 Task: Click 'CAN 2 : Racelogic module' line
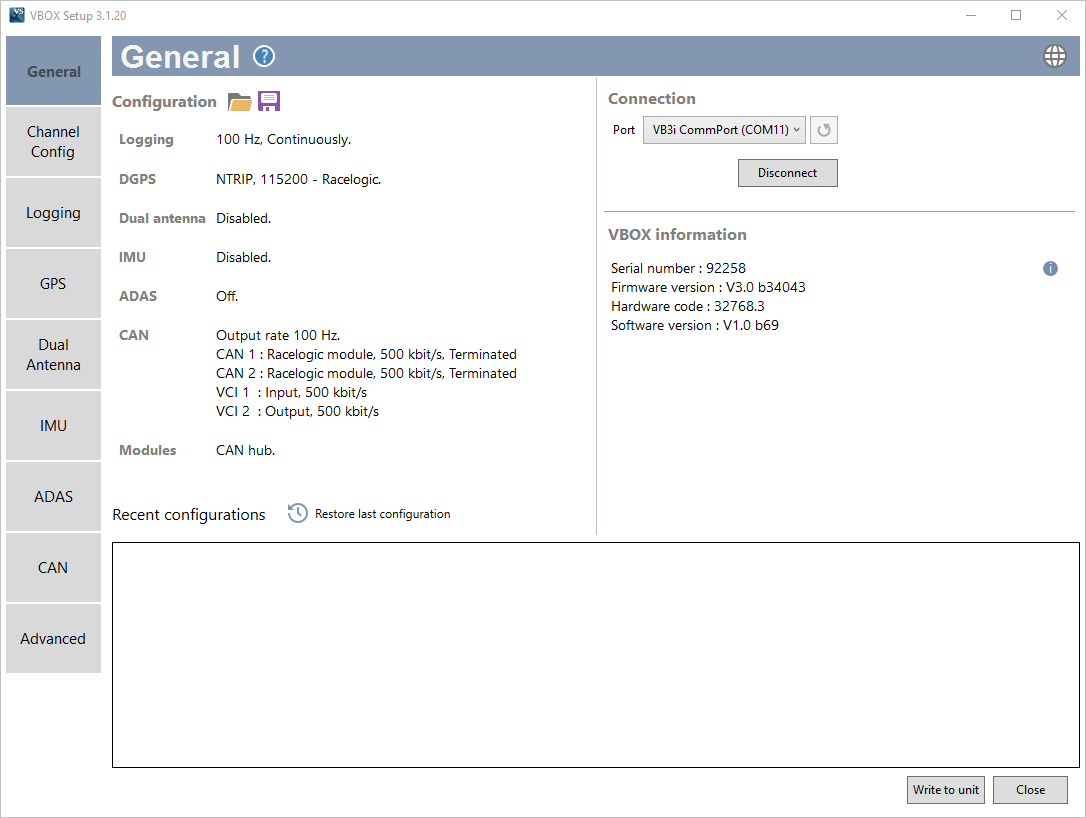(366, 373)
